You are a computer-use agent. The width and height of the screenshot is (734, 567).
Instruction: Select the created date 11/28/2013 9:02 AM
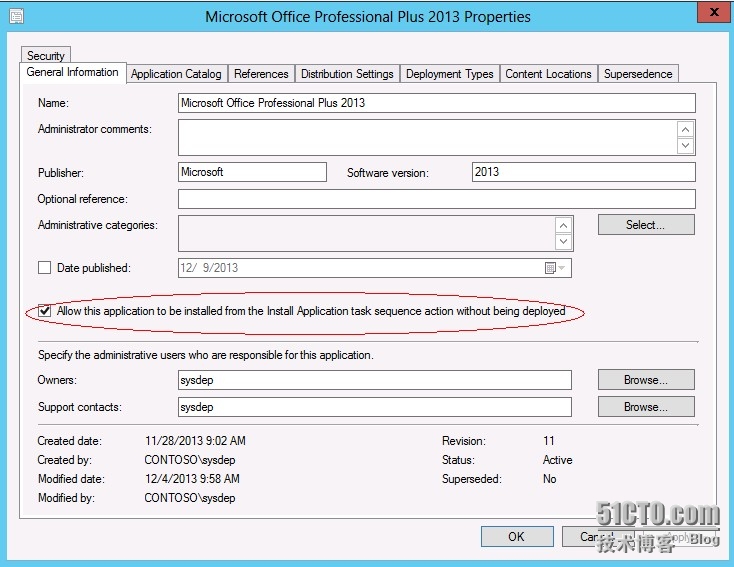[x=195, y=441]
